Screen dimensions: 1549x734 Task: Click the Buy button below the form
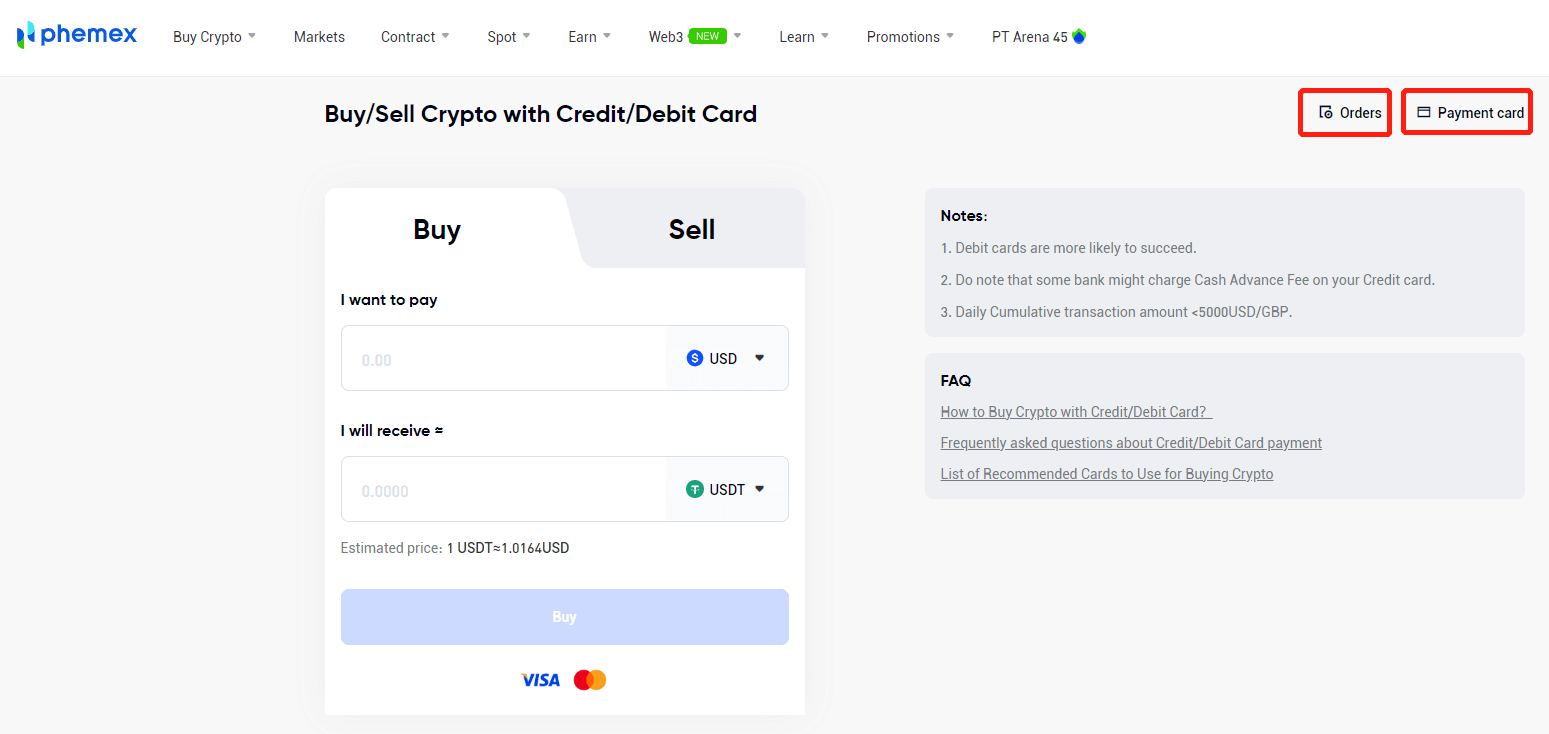[x=564, y=617]
